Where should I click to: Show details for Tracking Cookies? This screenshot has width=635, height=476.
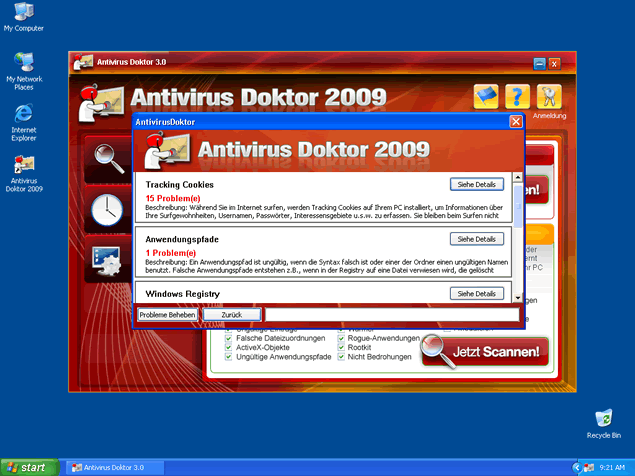pyautogui.click(x=476, y=185)
